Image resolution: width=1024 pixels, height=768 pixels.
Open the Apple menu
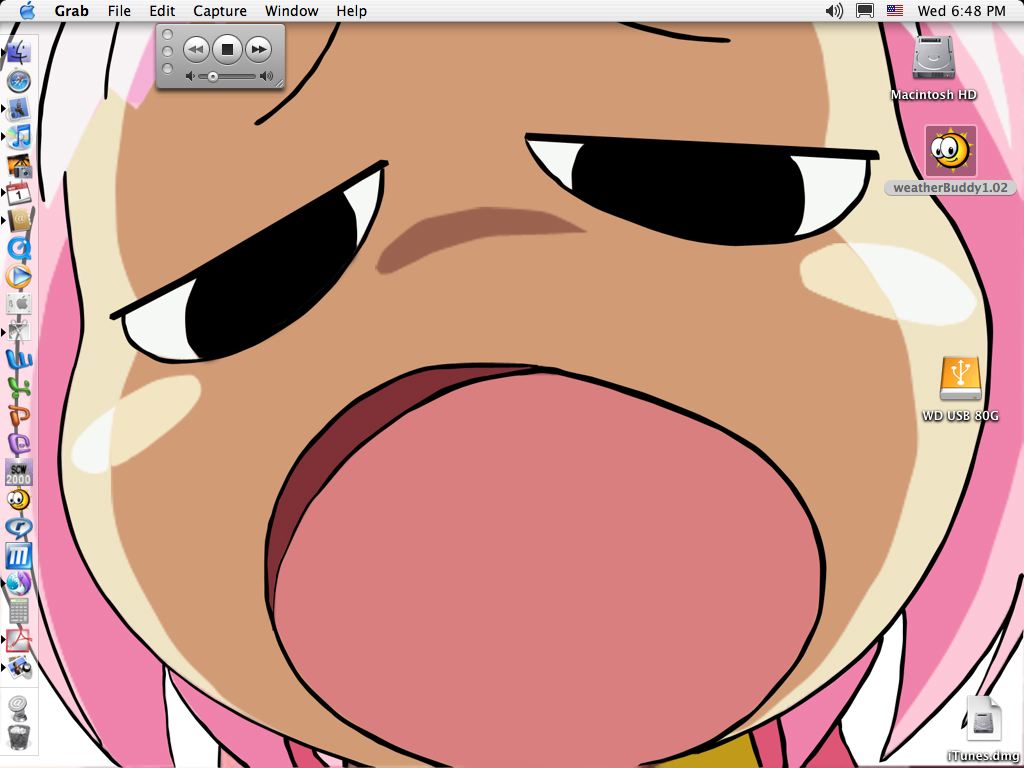click(27, 10)
